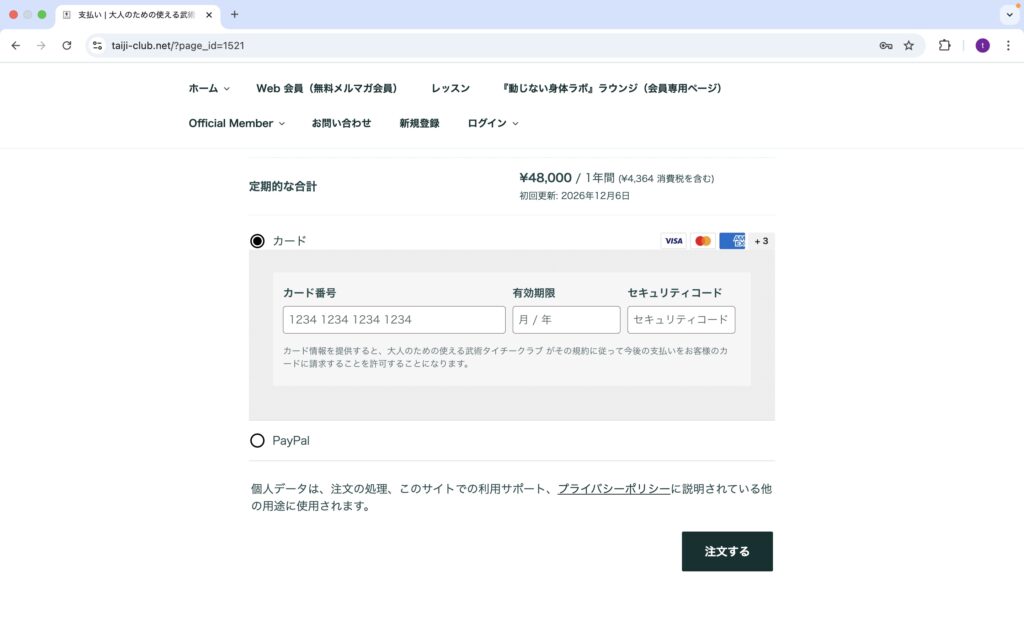
Task: Open the プライバシーポリシー link
Action: tap(613, 489)
